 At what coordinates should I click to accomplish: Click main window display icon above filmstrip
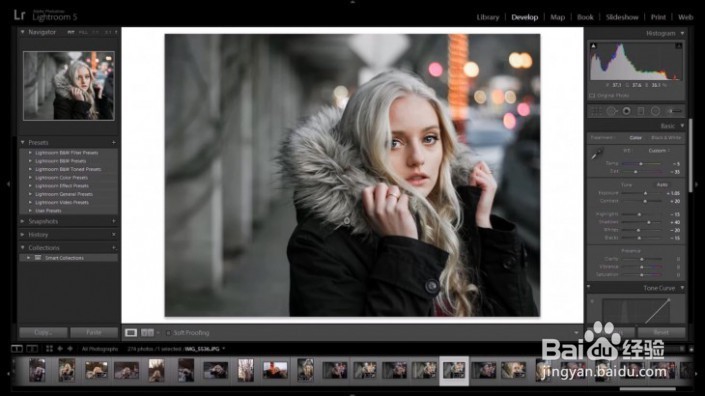coord(17,349)
